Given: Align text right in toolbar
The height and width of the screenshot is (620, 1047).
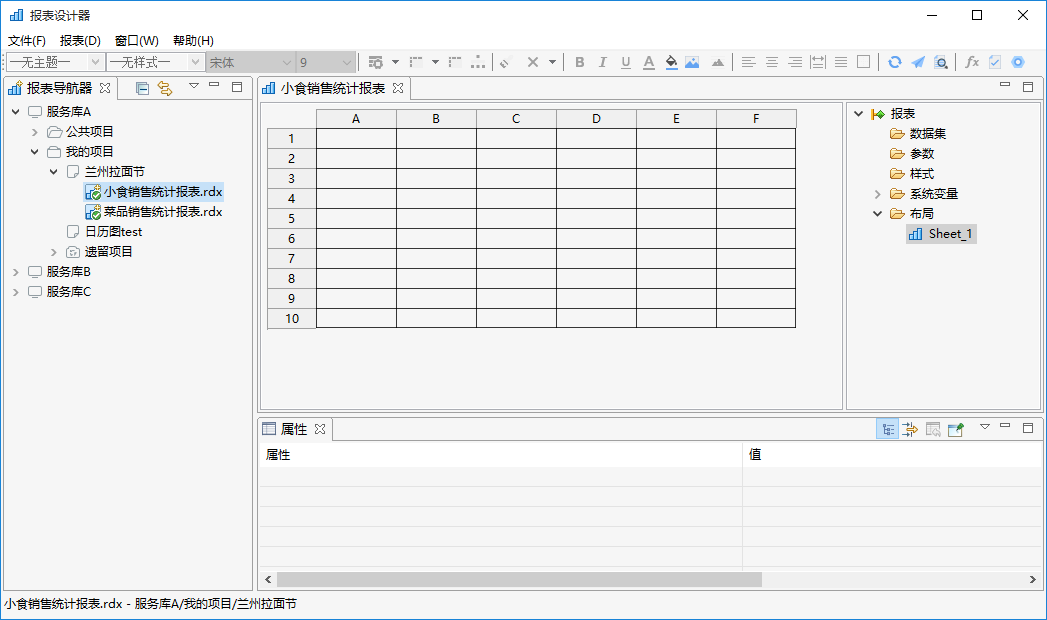Looking at the screenshot, I should [x=795, y=62].
